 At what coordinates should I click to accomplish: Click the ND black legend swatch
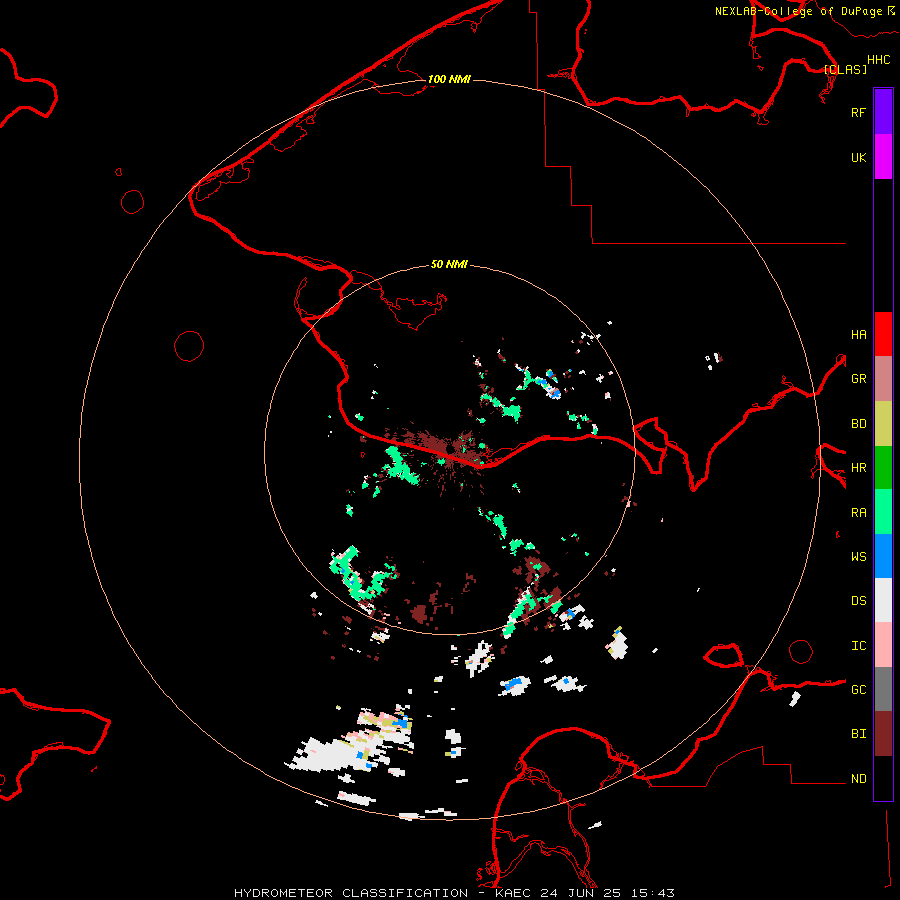tap(883, 778)
